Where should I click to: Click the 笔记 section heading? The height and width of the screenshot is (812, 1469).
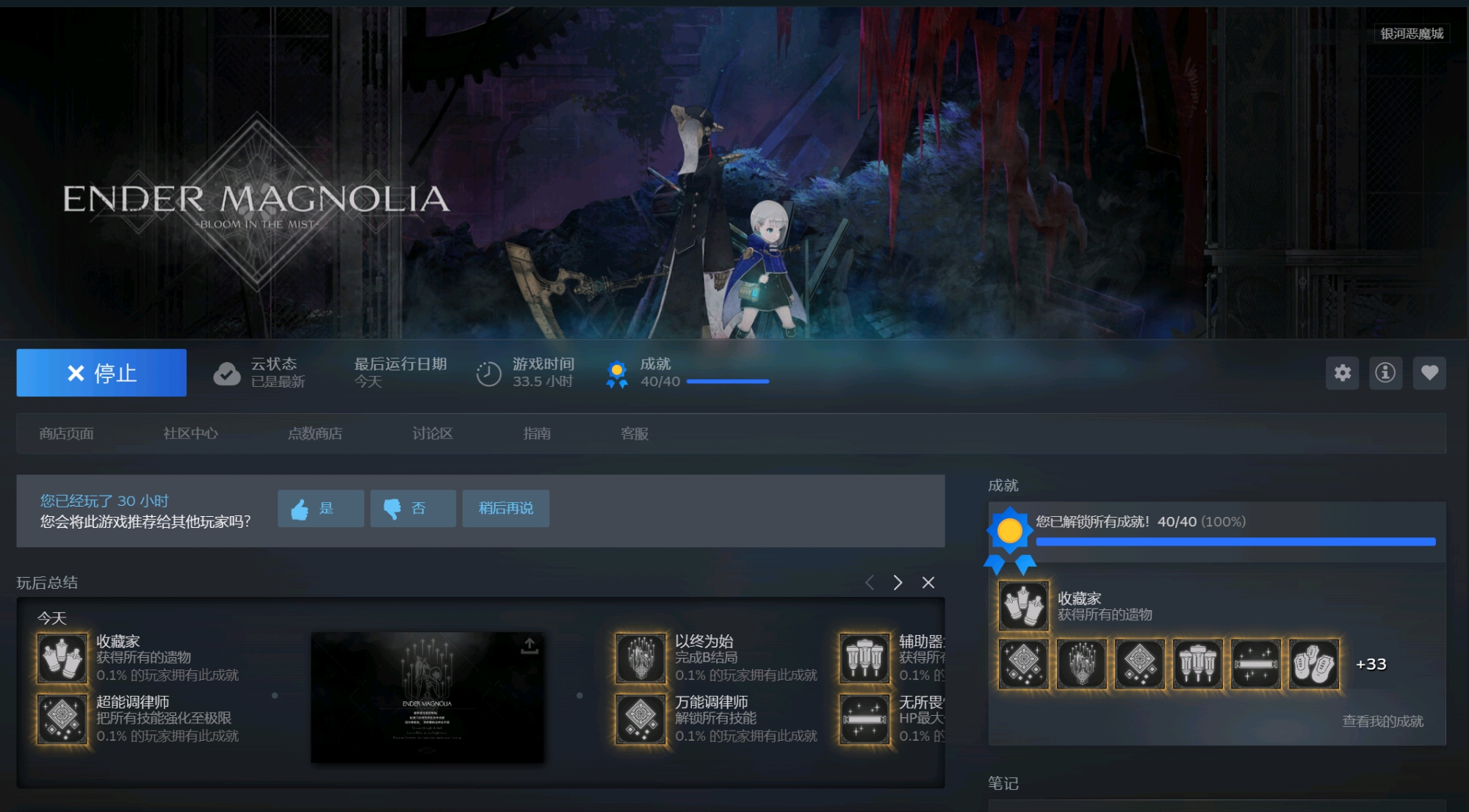pyautogui.click(x=1003, y=783)
